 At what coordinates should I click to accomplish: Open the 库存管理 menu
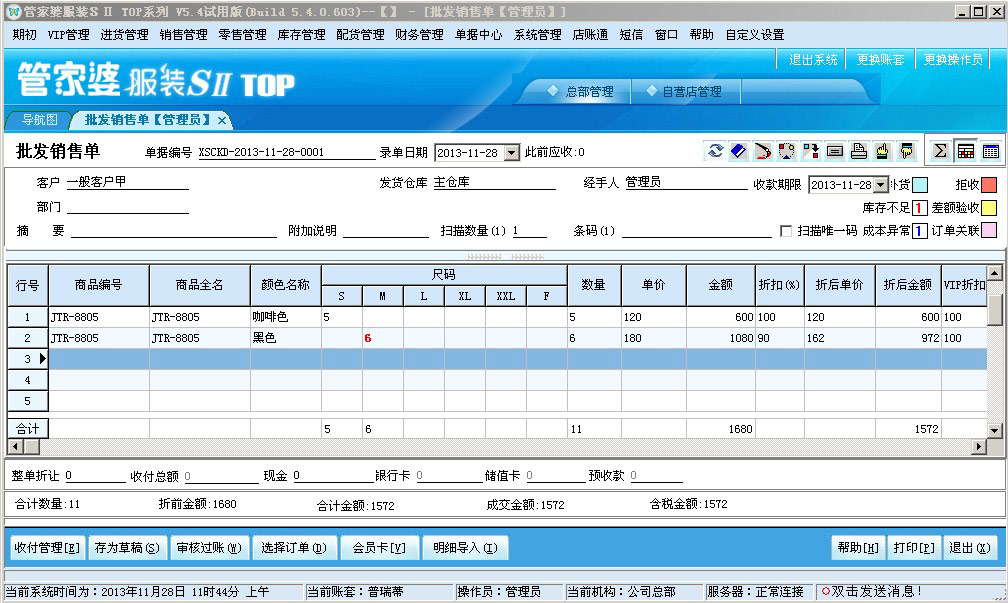point(301,34)
